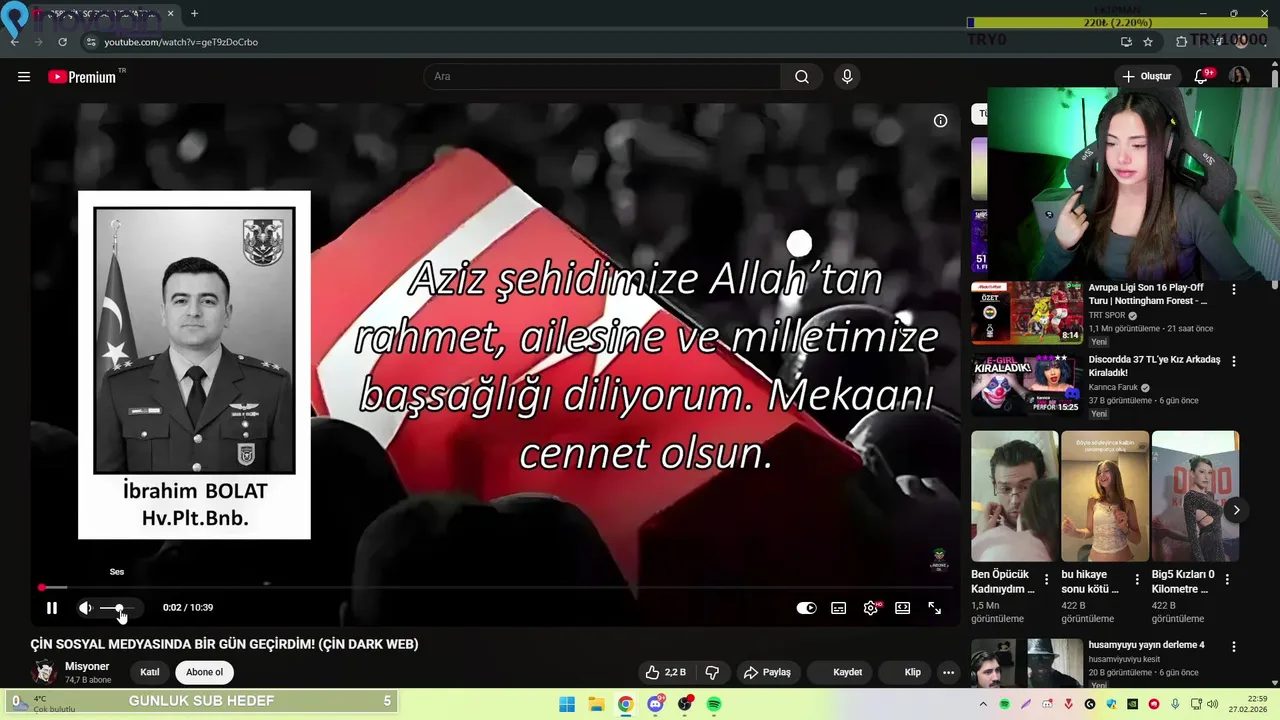The width and height of the screenshot is (1280, 720).
Task: Go back in browser history
Action: click(x=14, y=42)
